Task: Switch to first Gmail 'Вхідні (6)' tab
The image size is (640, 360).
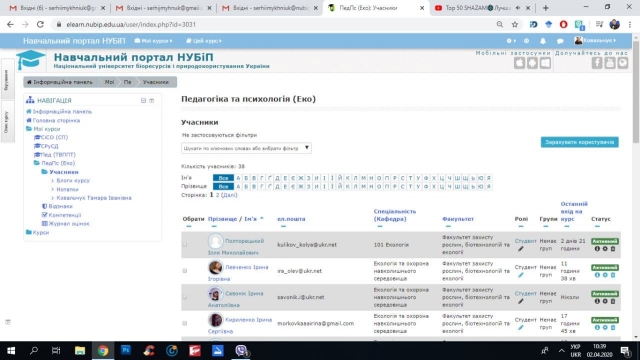Action: (57, 8)
